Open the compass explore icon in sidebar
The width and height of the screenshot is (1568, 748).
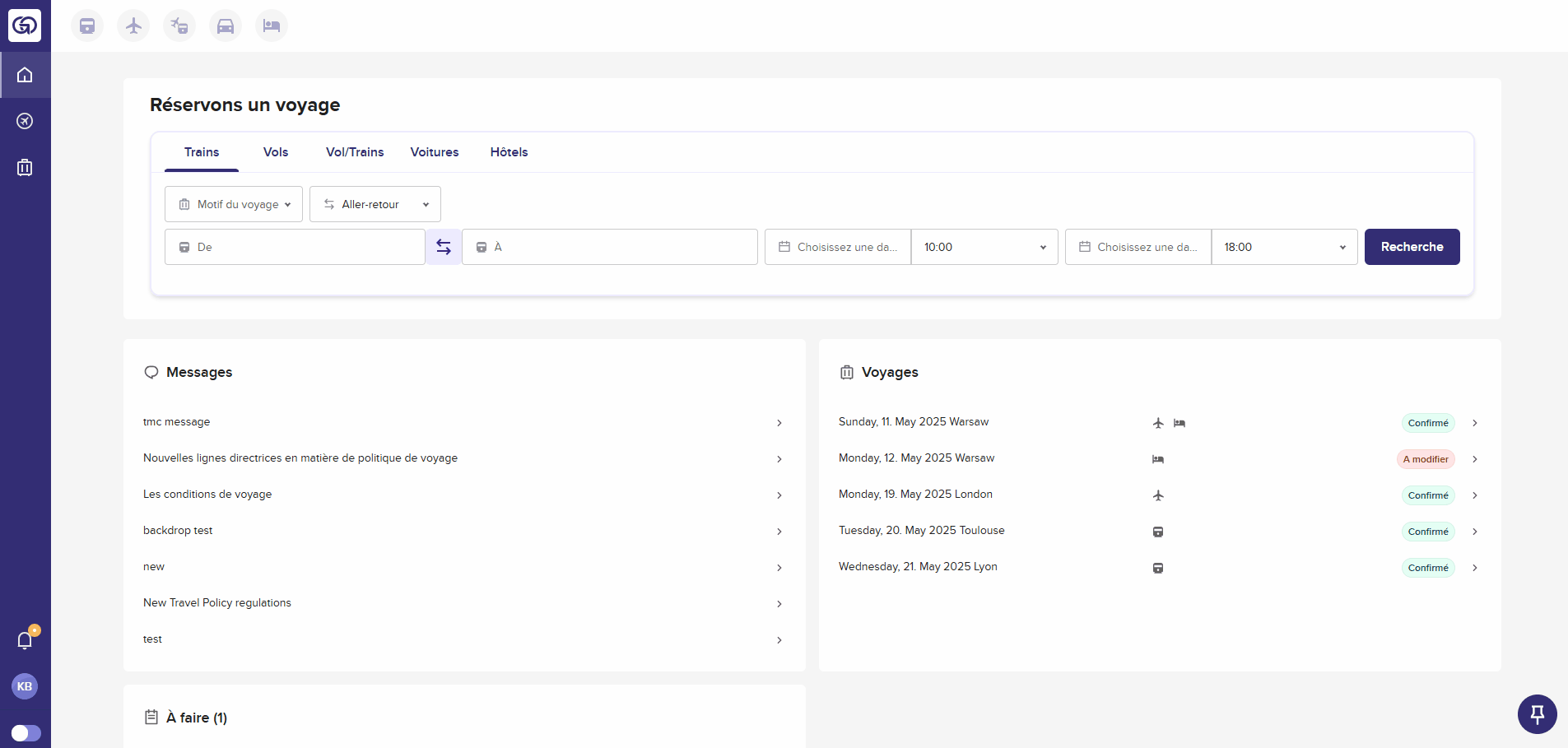25,121
